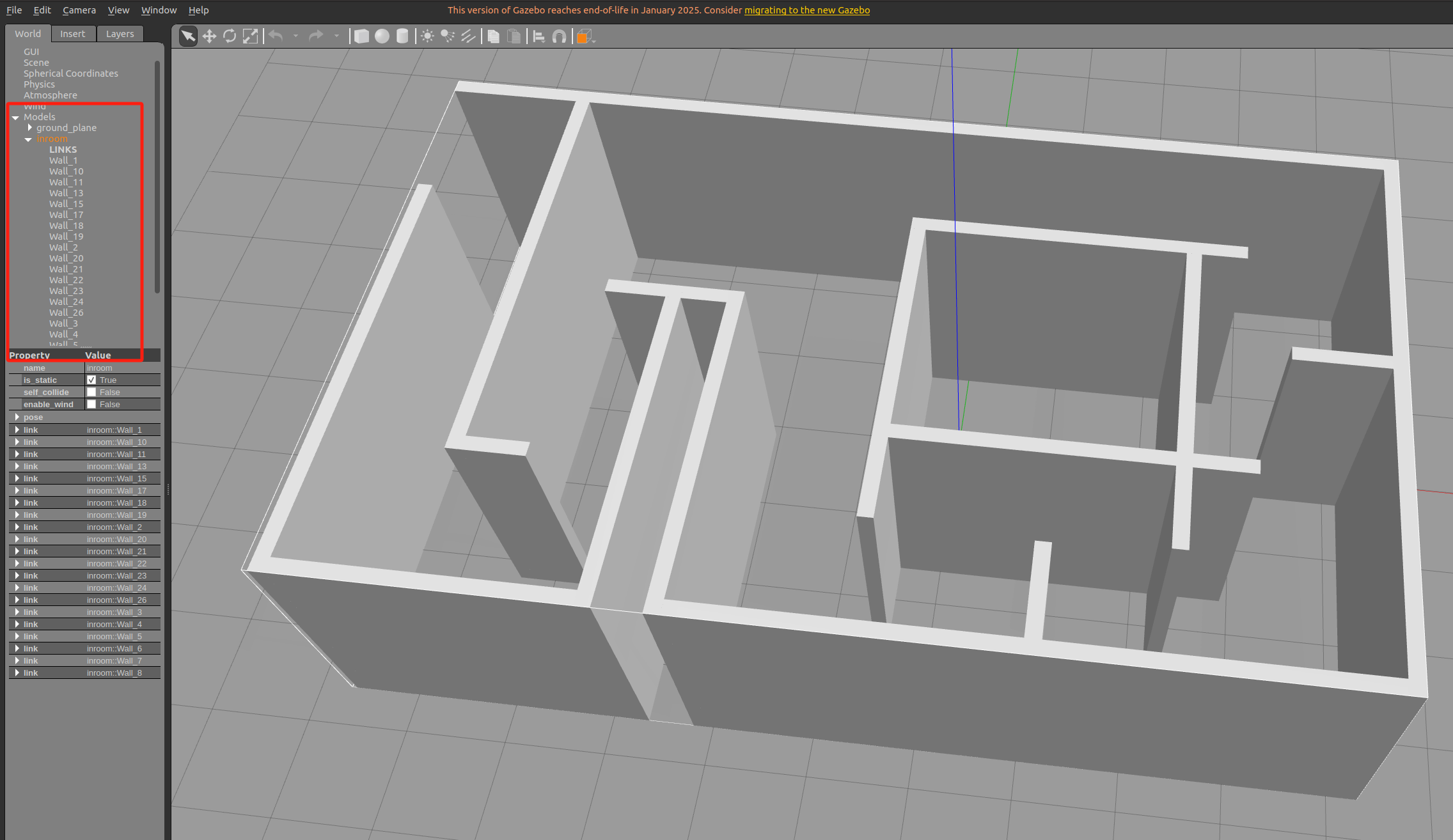Add a spot light
The width and height of the screenshot is (1453, 840).
(448, 36)
